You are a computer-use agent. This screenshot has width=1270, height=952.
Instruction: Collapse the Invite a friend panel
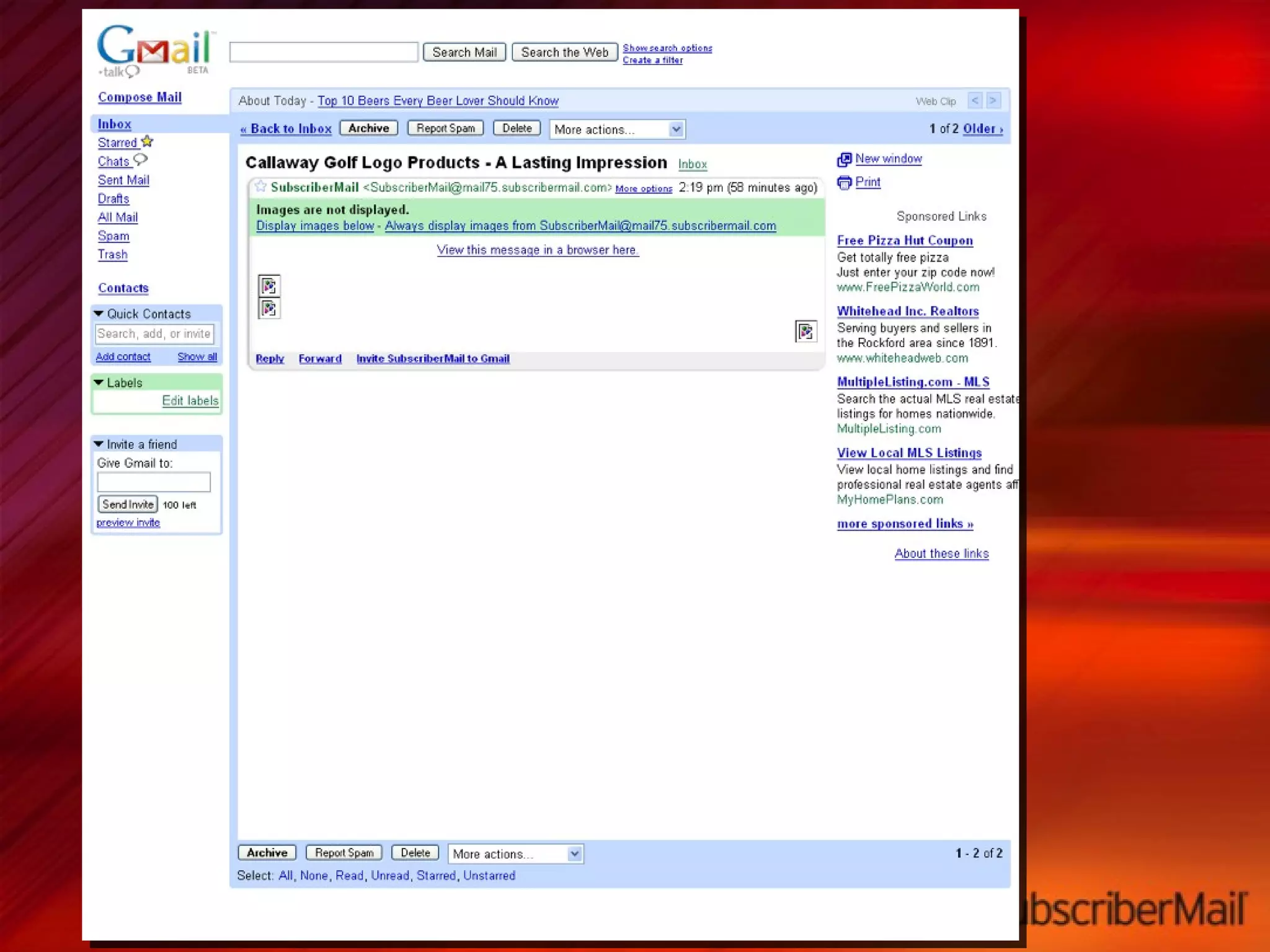[99, 444]
